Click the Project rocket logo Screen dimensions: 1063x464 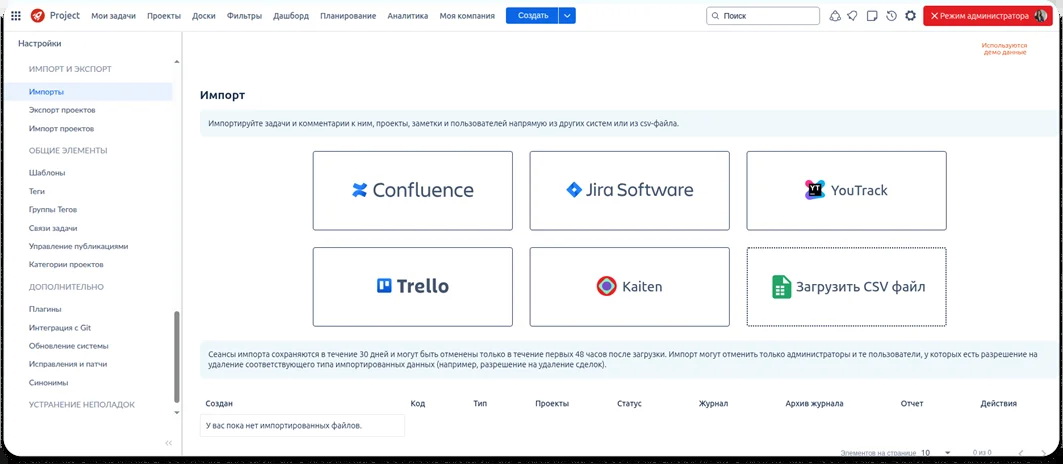38,16
